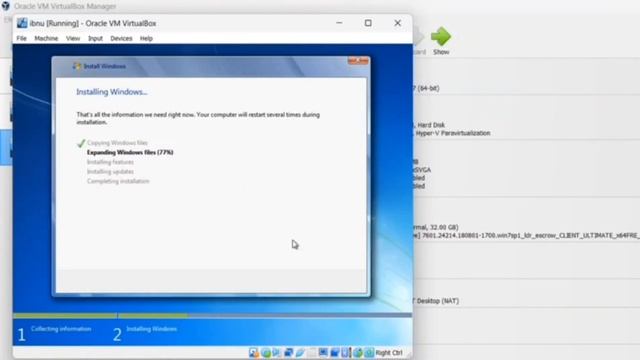Close the Install Windows dialog
The image size is (640, 360).
click(x=358, y=61)
